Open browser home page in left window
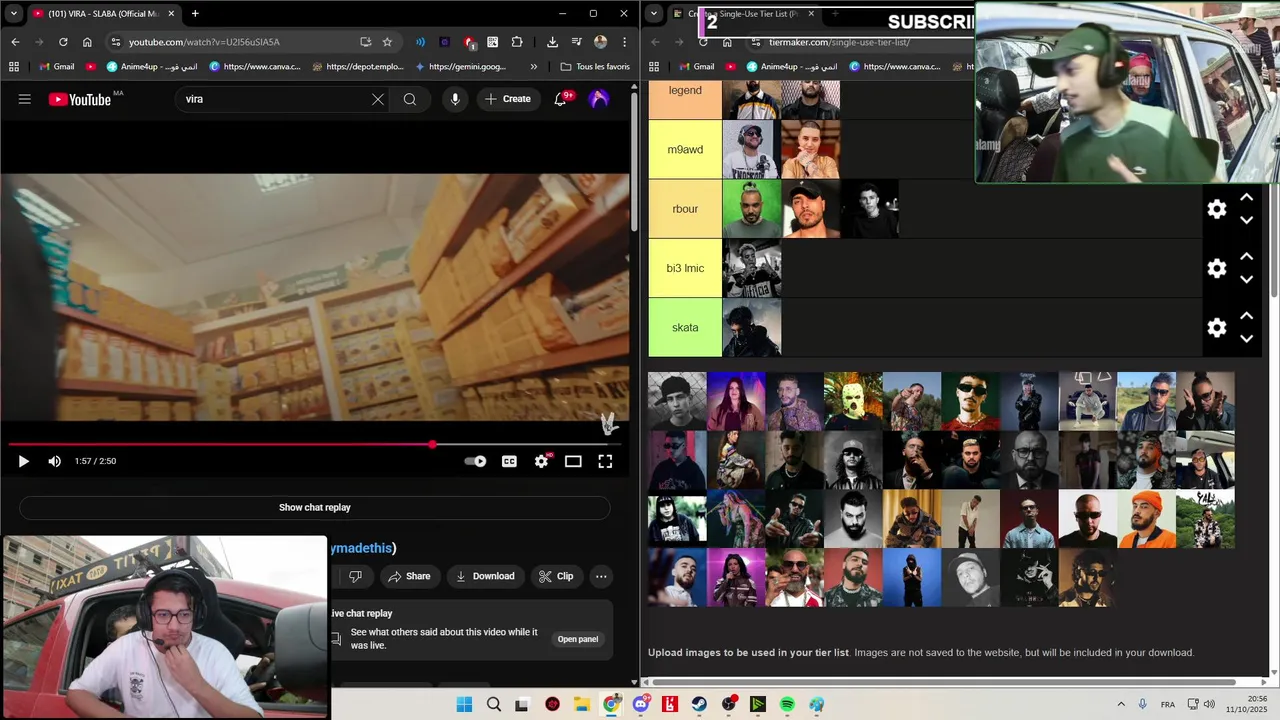This screenshot has width=1280, height=720. 87,42
